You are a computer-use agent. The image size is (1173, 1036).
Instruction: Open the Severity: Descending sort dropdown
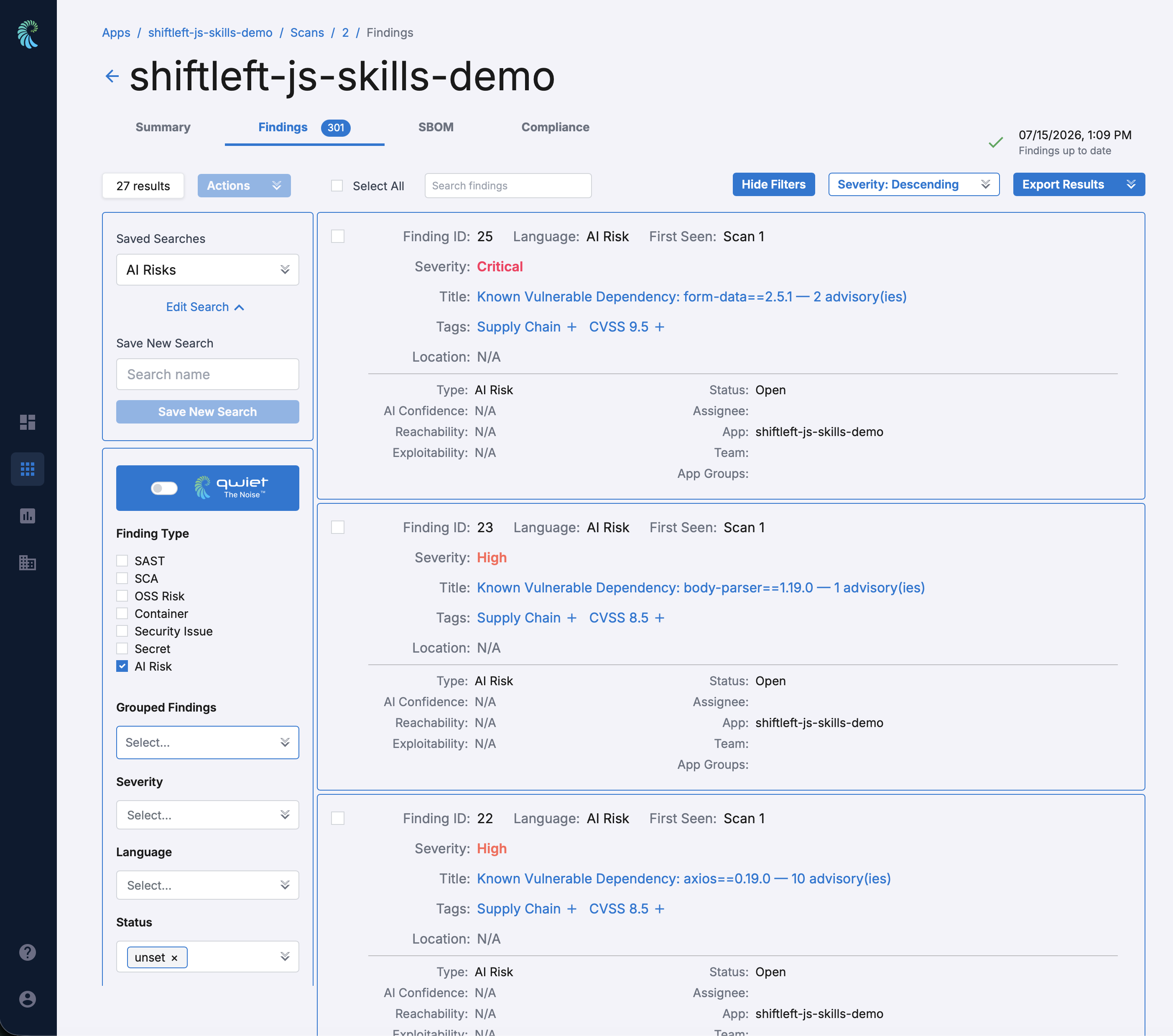pyautogui.click(x=913, y=185)
